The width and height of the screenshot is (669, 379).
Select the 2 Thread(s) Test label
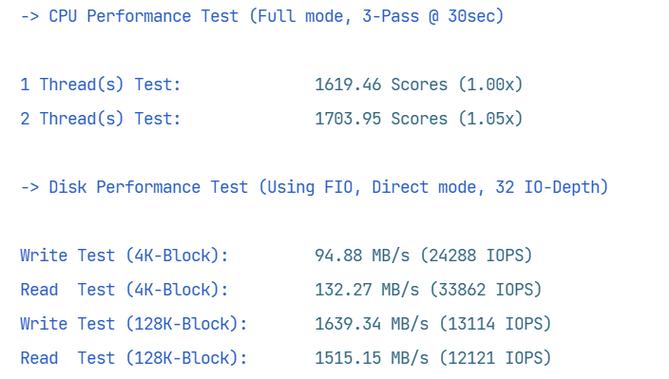click(x=101, y=119)
